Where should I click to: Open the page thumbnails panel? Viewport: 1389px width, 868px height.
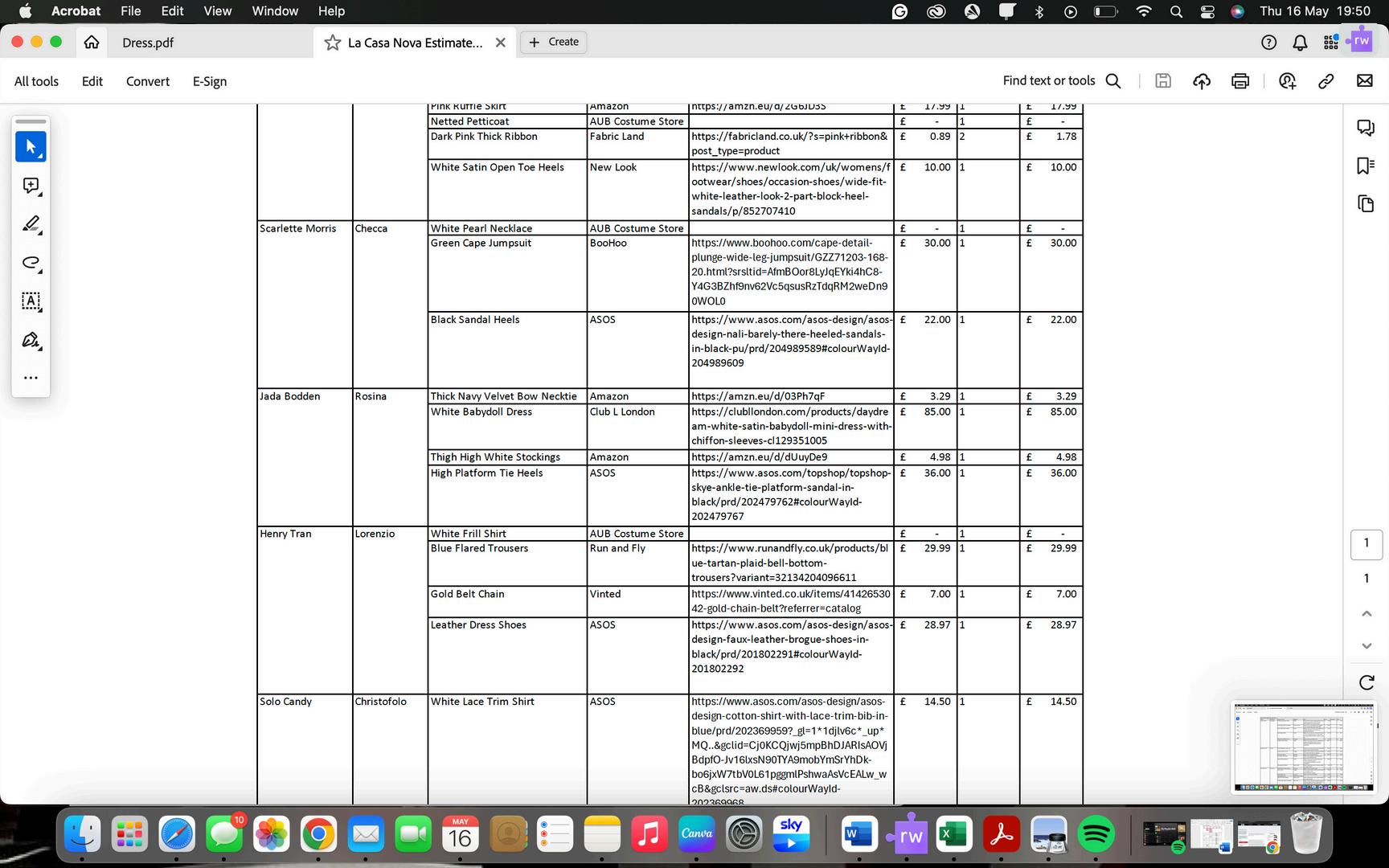pyautogui.click(x=1366, y=203)
